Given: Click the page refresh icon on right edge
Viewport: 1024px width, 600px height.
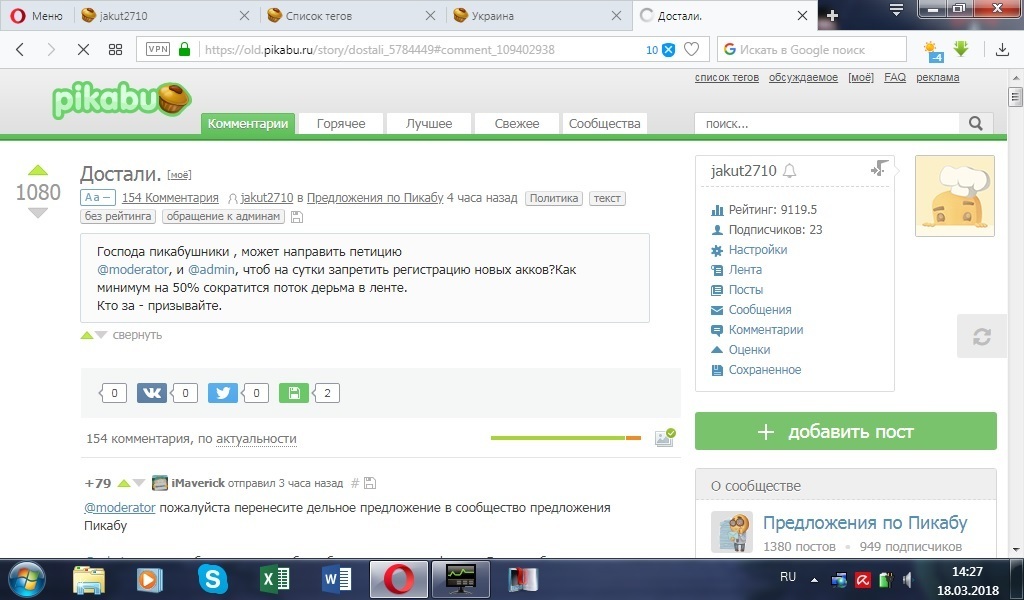Looking at the screenshot, I should click(981, 337).
